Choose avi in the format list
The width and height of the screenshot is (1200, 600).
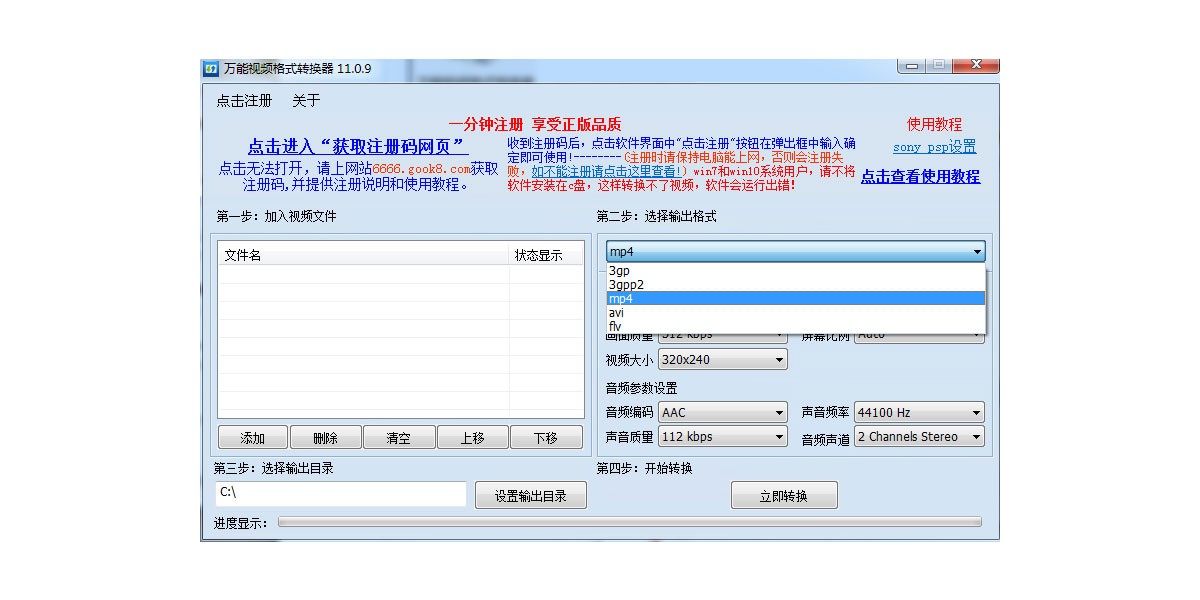click(x=617, y=313)
